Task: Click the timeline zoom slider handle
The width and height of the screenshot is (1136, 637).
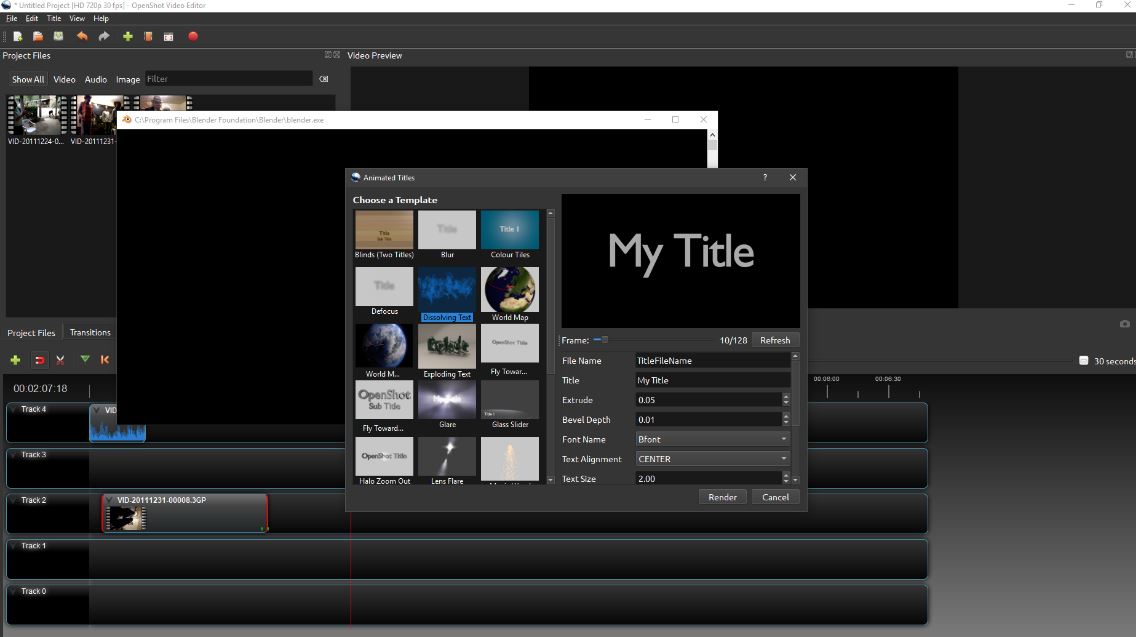Action: pyautogui.click(x=1084, y=360)
